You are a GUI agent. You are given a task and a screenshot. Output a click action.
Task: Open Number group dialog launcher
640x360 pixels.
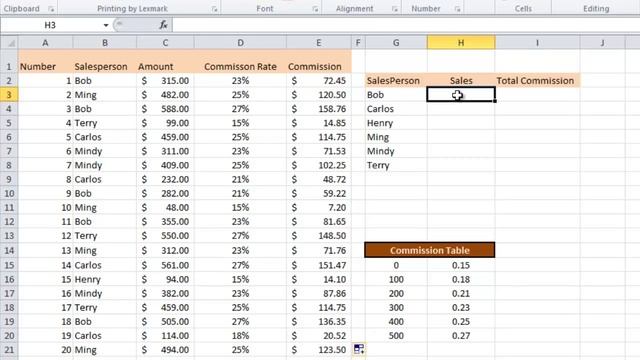[x=458, y=9]
